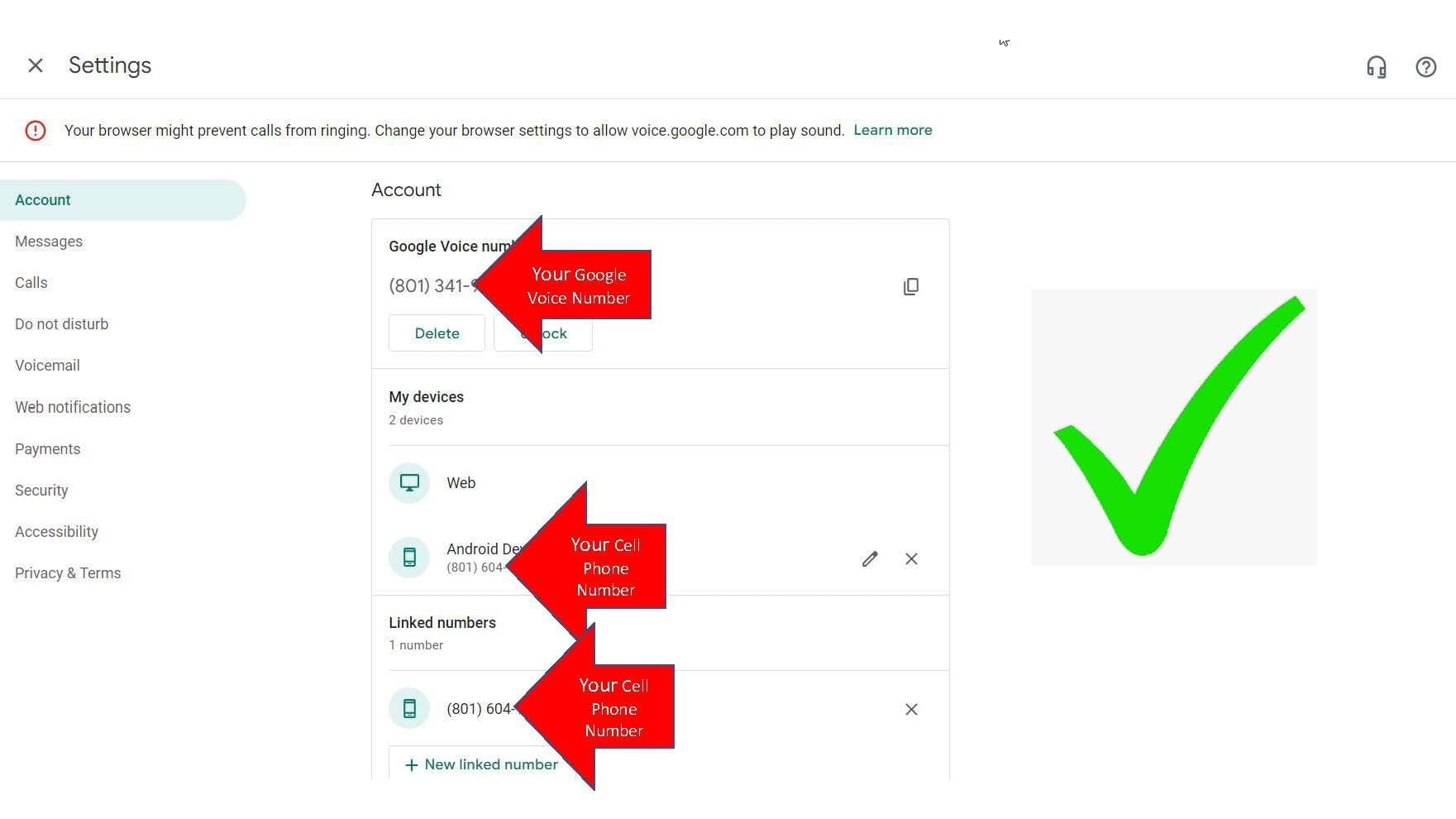Remove the Android device
Image resolution: width=1456 pixels, height=819 pixels.
click(x=911, y=559)
